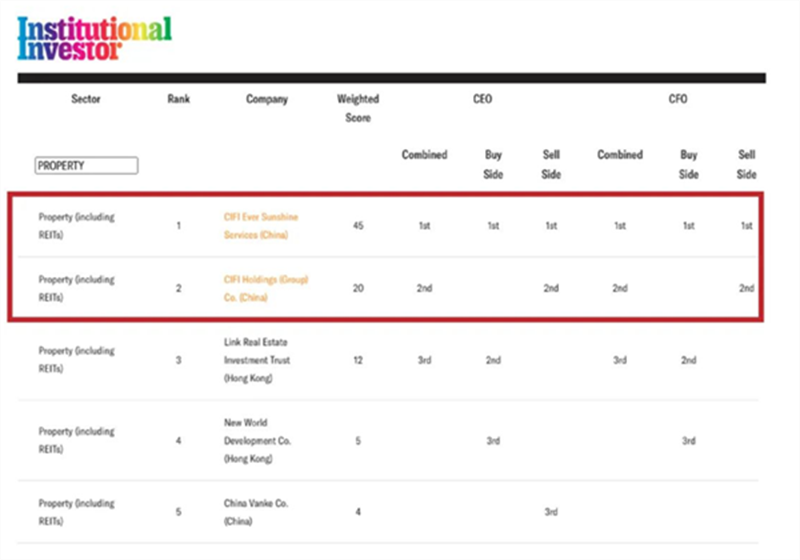
Task: Click the CFO Sell Side subheader
Action: (746, 164)
